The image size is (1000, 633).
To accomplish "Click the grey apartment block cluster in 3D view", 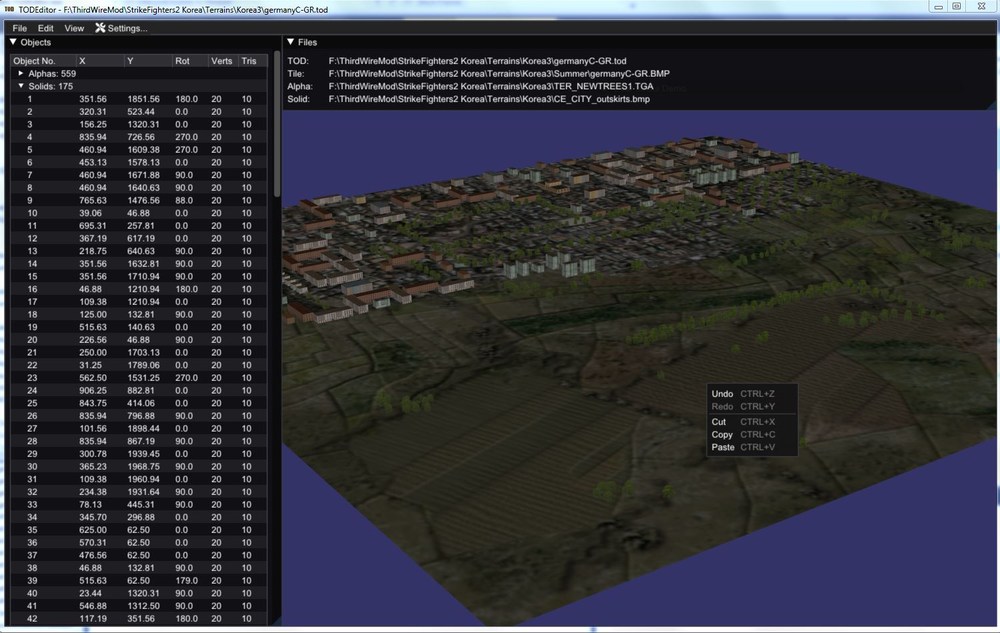I will [549, 264].
